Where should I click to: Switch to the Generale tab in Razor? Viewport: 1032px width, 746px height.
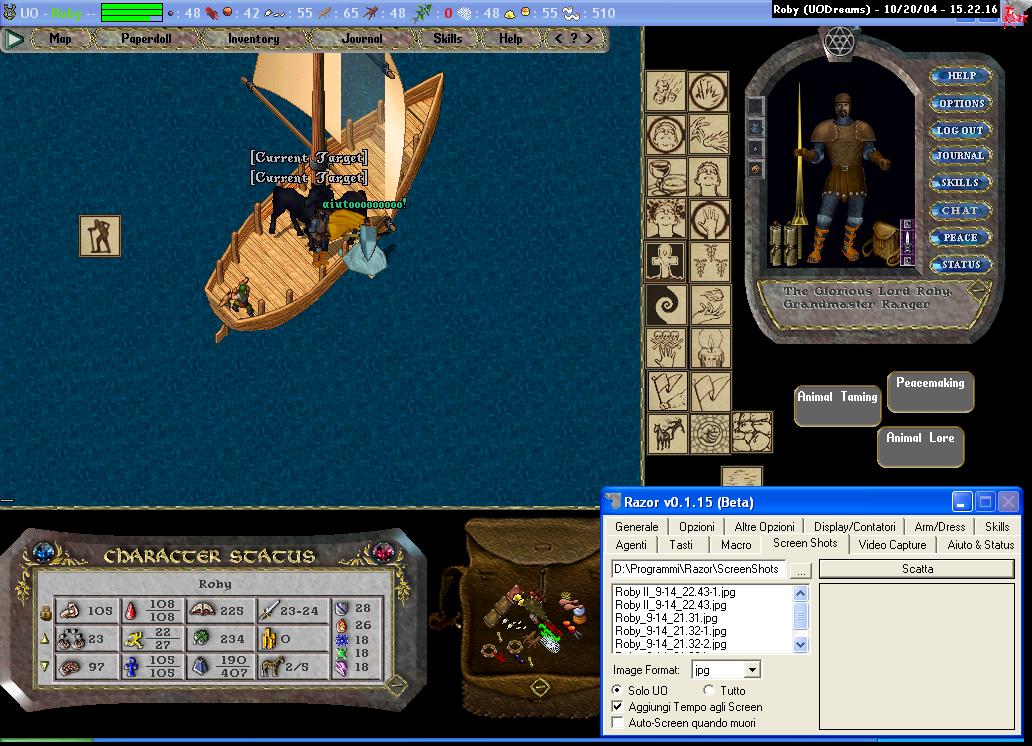(x=636, y=527)
